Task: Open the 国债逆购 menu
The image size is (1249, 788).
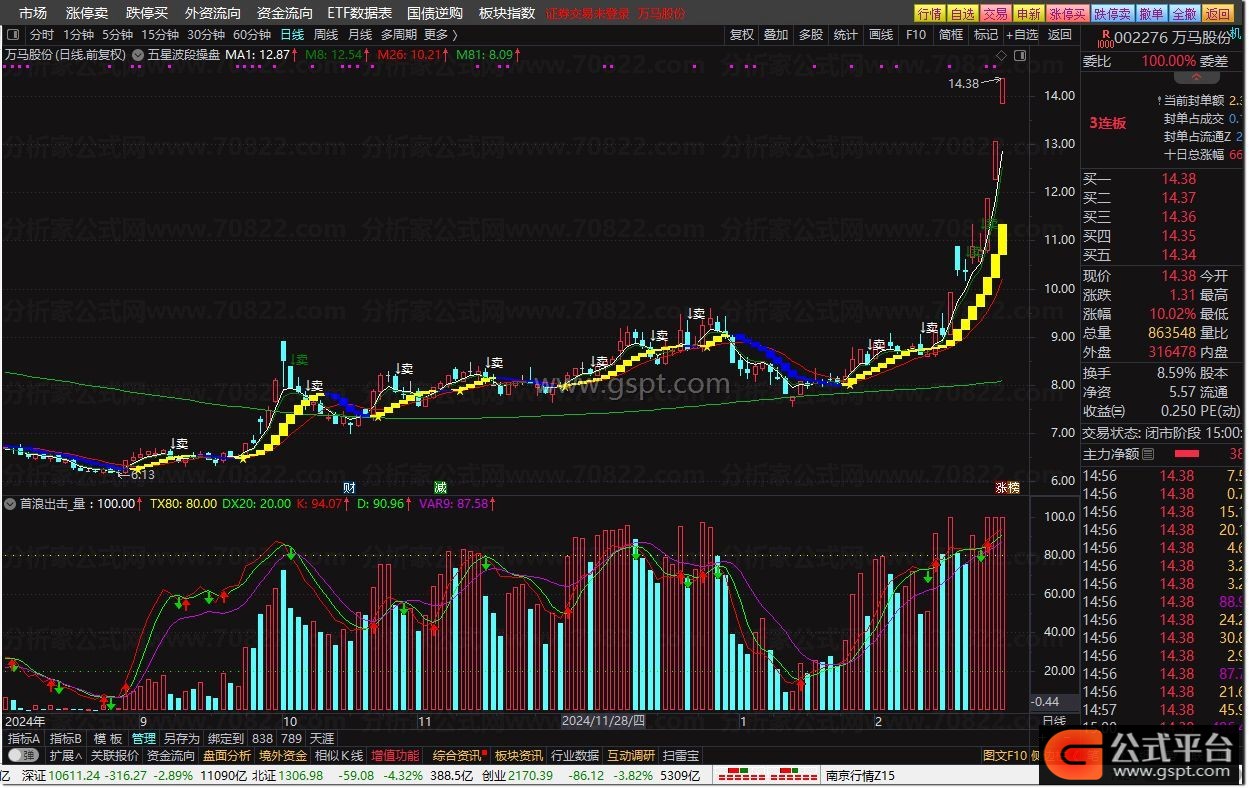Action: pos(435,13)
